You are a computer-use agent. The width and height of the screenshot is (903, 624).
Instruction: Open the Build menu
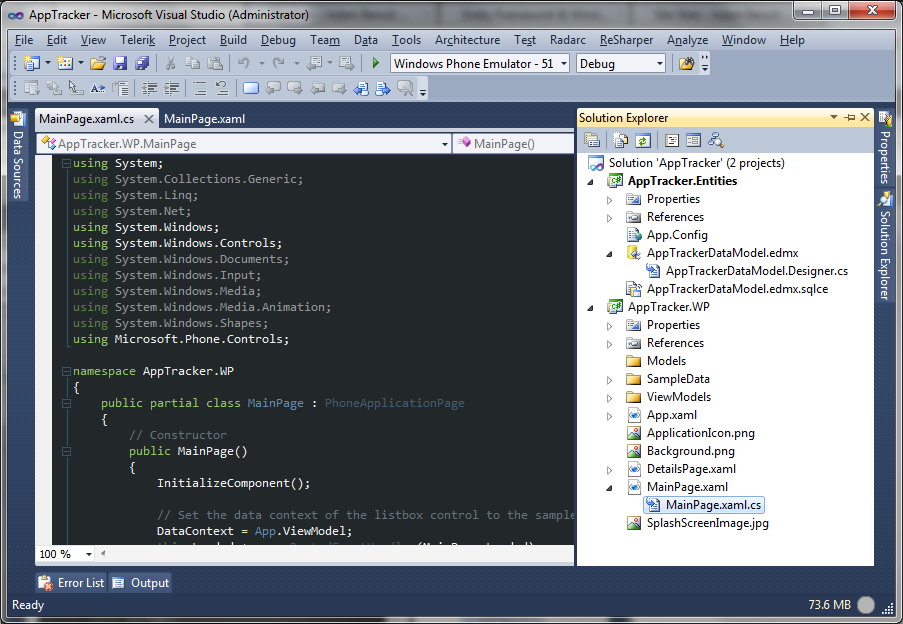click(x=233, y=40)
